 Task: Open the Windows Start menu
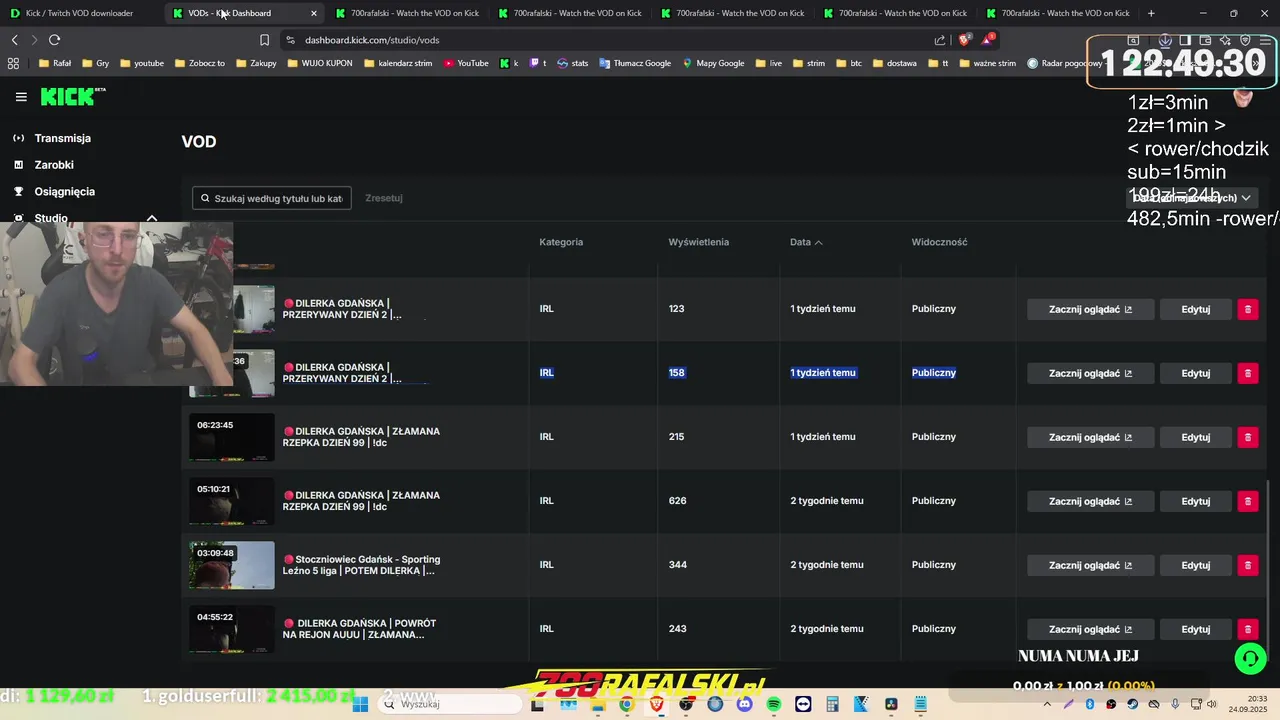click(x=360, y=704)
